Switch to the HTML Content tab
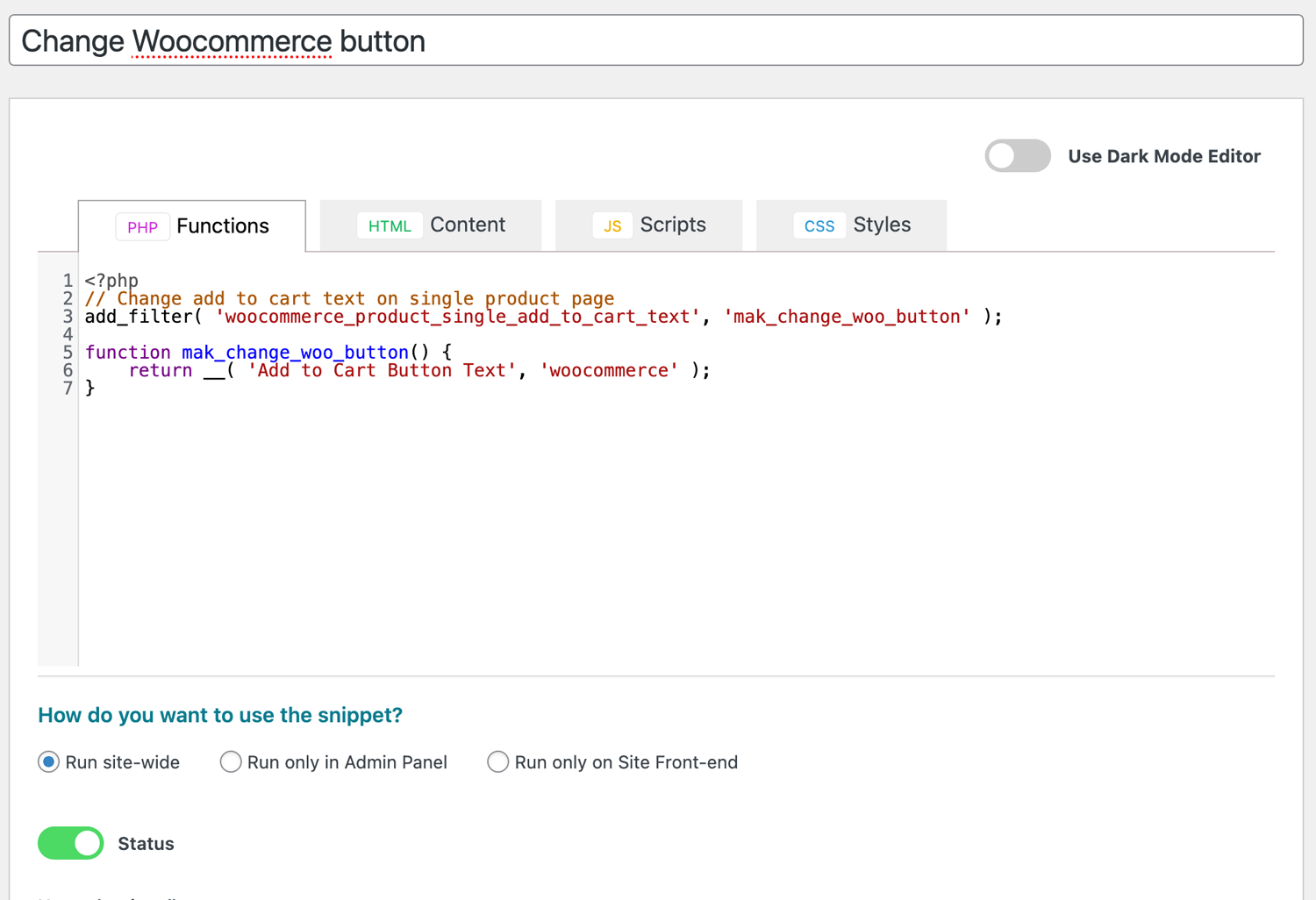 point(431,225)
